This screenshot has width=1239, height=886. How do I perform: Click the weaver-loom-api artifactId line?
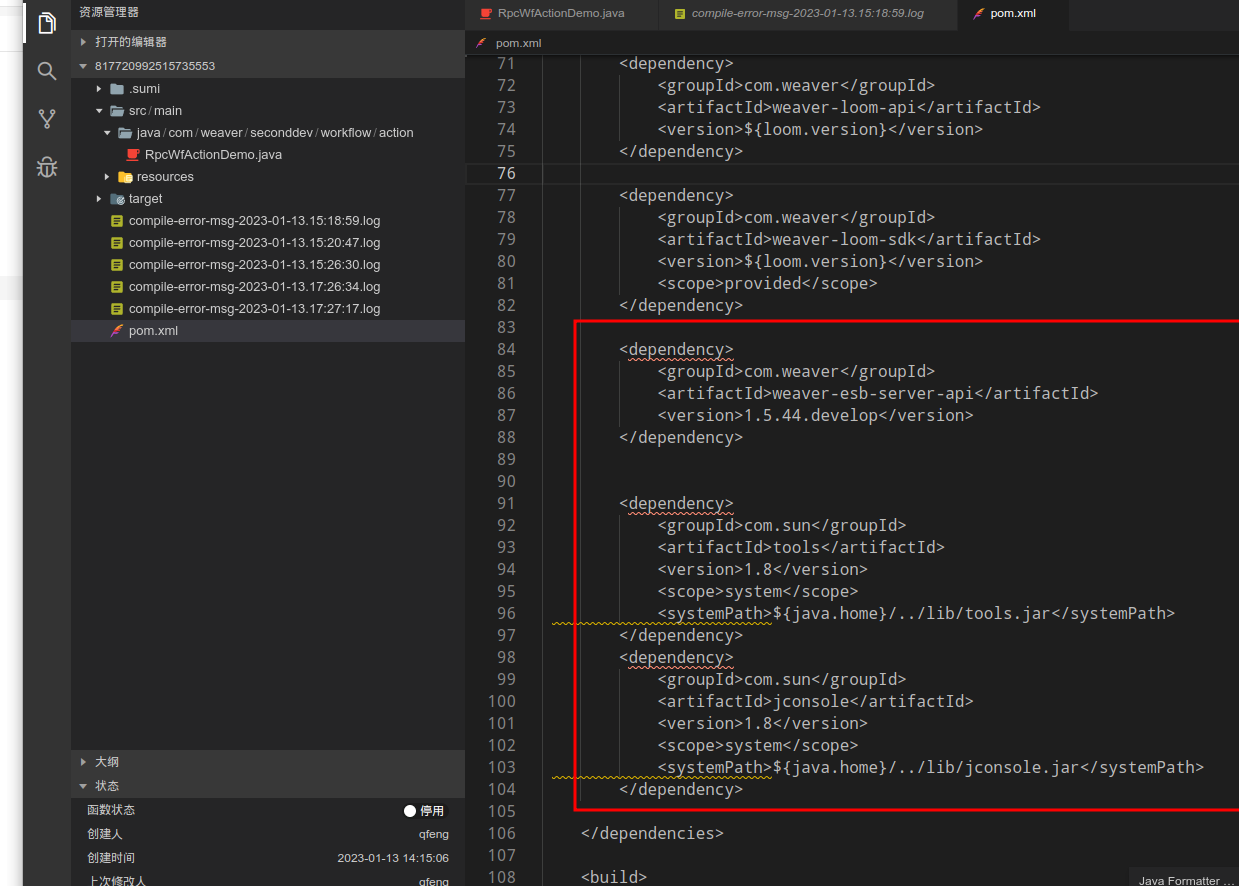pos(849,107)
